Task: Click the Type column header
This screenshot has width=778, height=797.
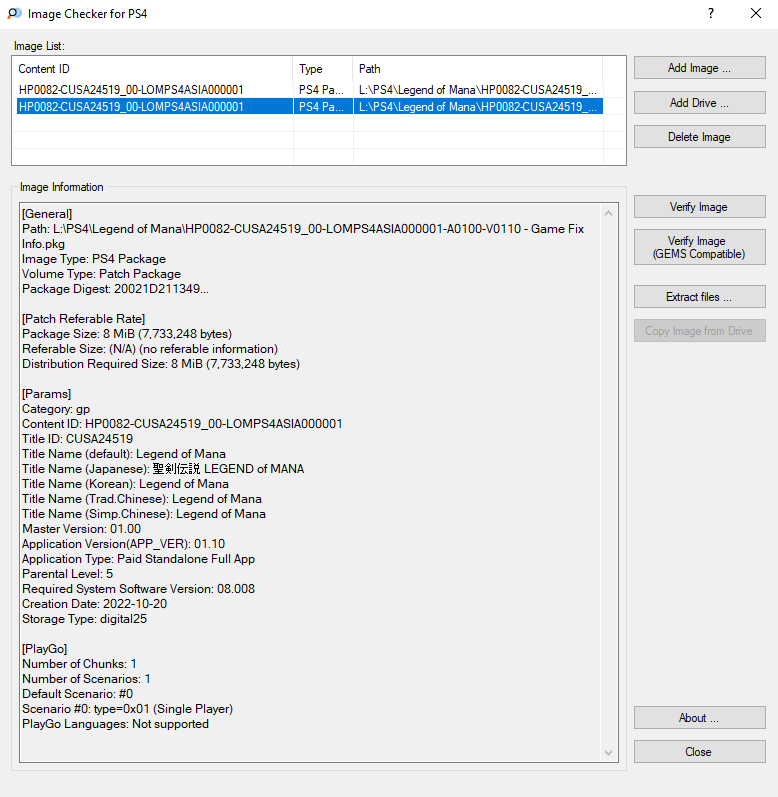Action: point(323,69)
